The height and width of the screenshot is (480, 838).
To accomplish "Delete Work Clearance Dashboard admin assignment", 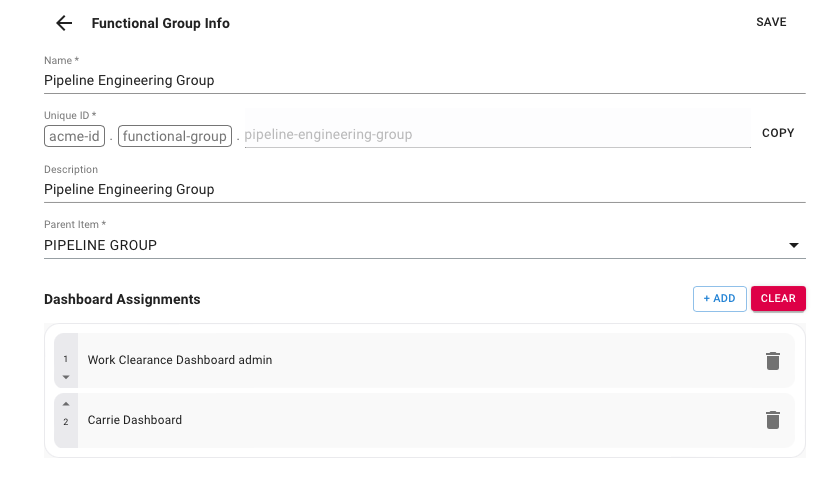I will coord(772,361).
